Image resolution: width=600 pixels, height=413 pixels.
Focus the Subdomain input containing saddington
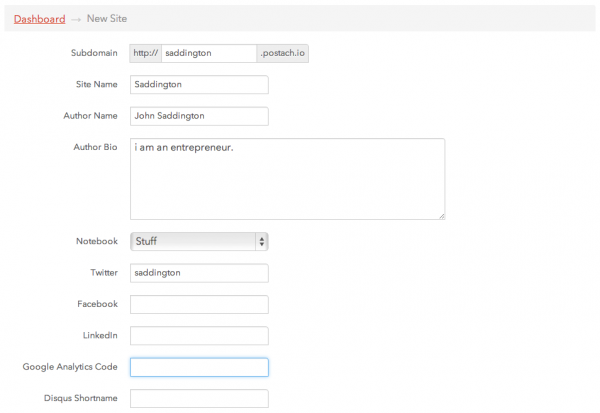tap(209, 53)
